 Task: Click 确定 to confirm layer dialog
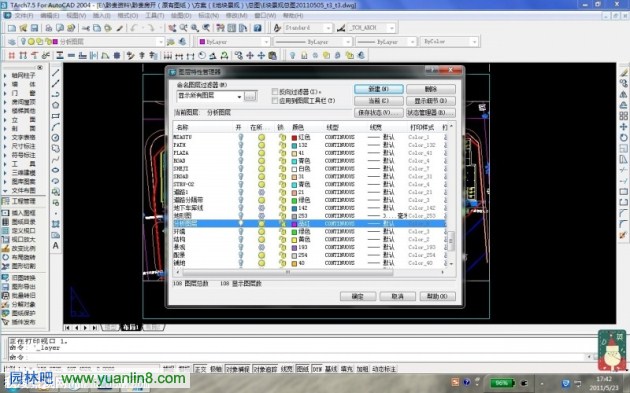tap(358, 296)
